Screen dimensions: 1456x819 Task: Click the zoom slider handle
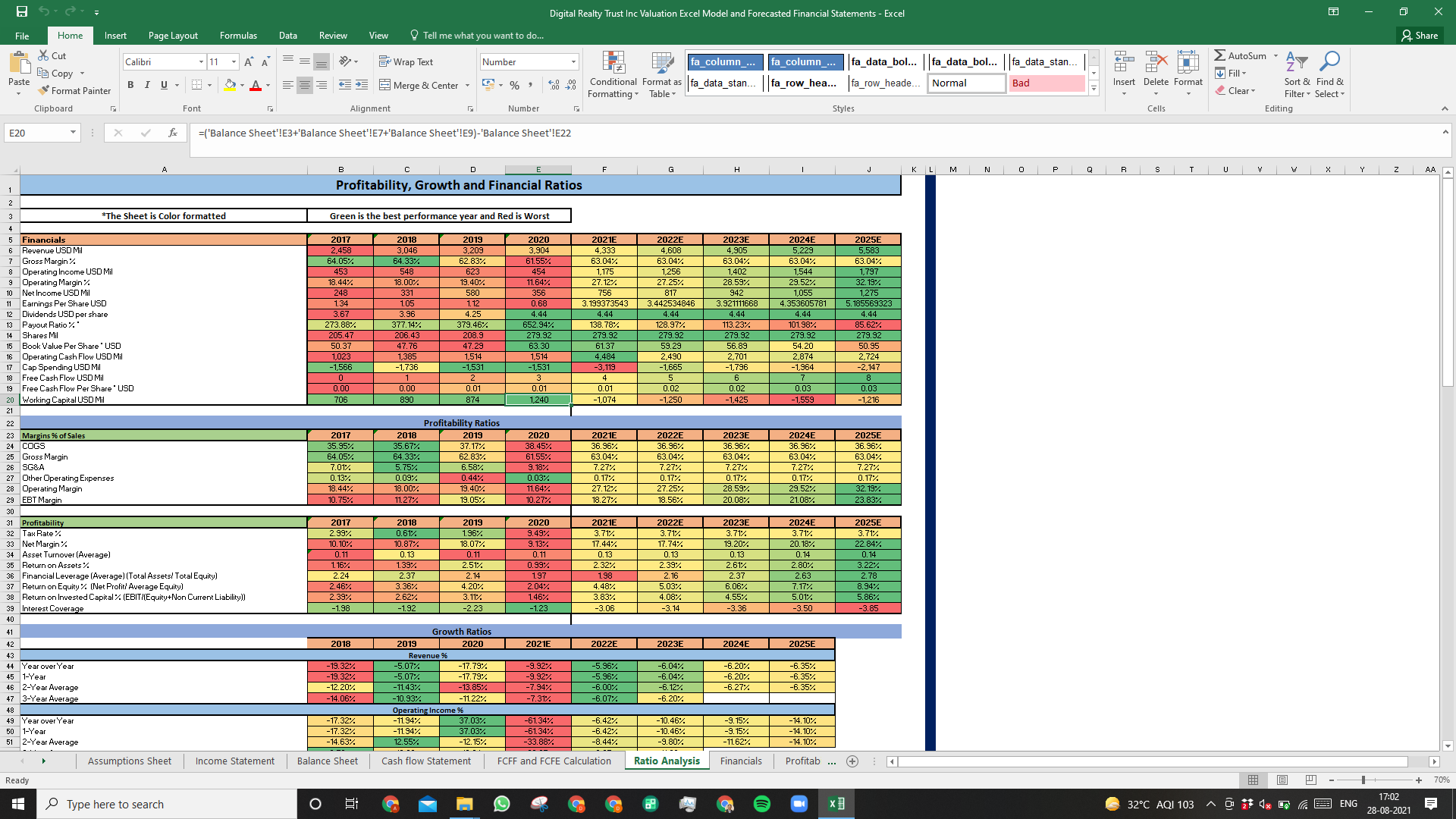pos(1363,780)
